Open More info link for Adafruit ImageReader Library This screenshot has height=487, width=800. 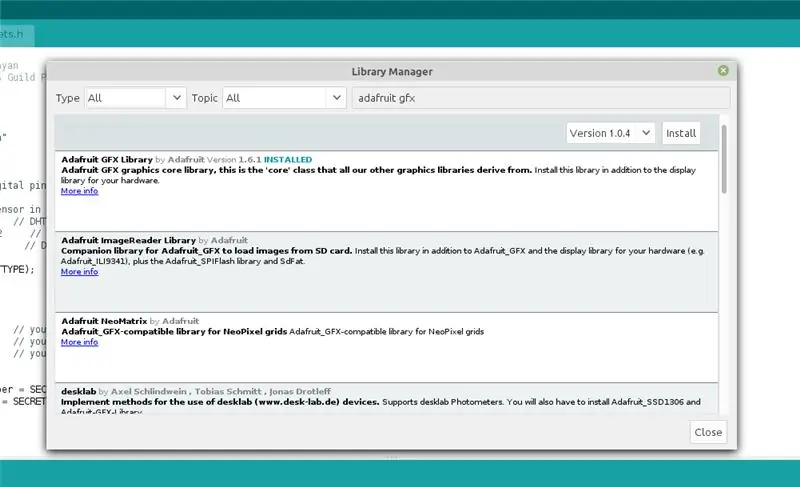80,272
